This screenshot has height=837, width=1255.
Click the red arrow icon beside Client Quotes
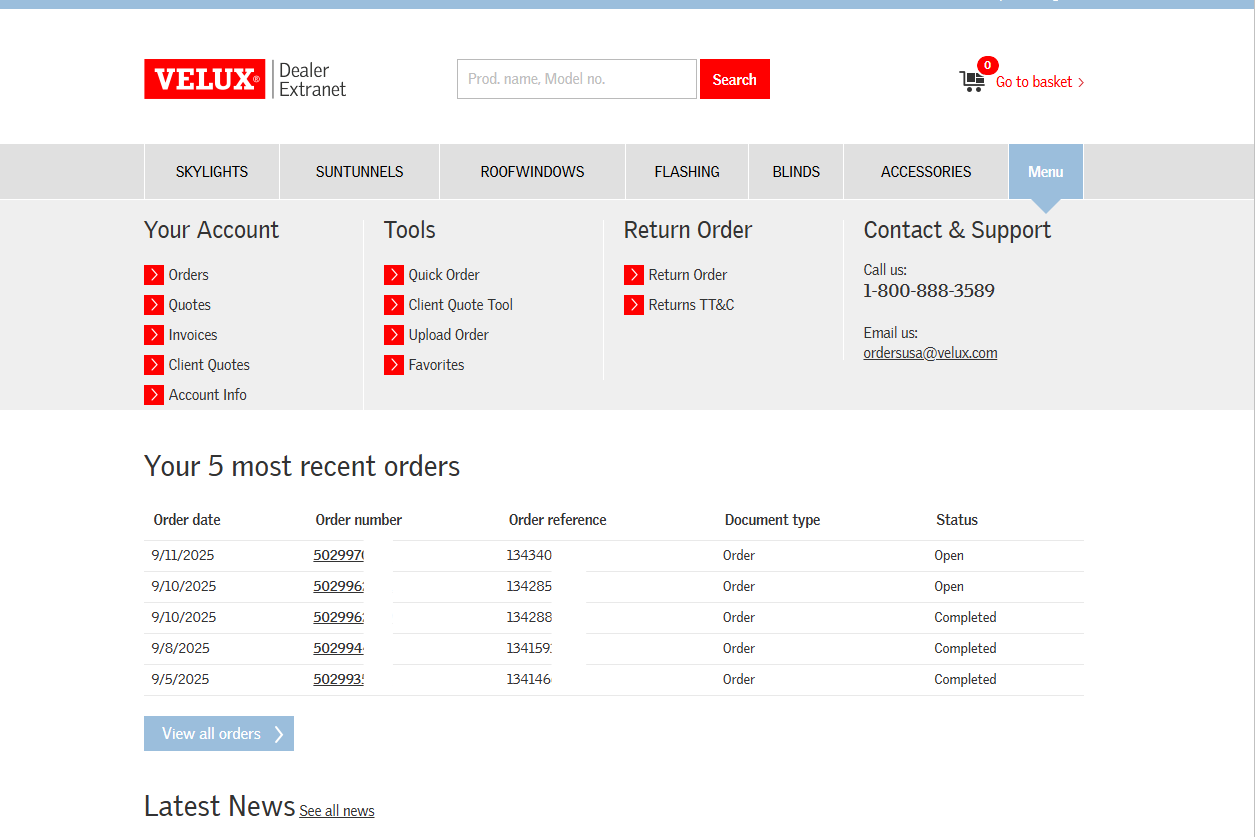[x=154, y=365]
